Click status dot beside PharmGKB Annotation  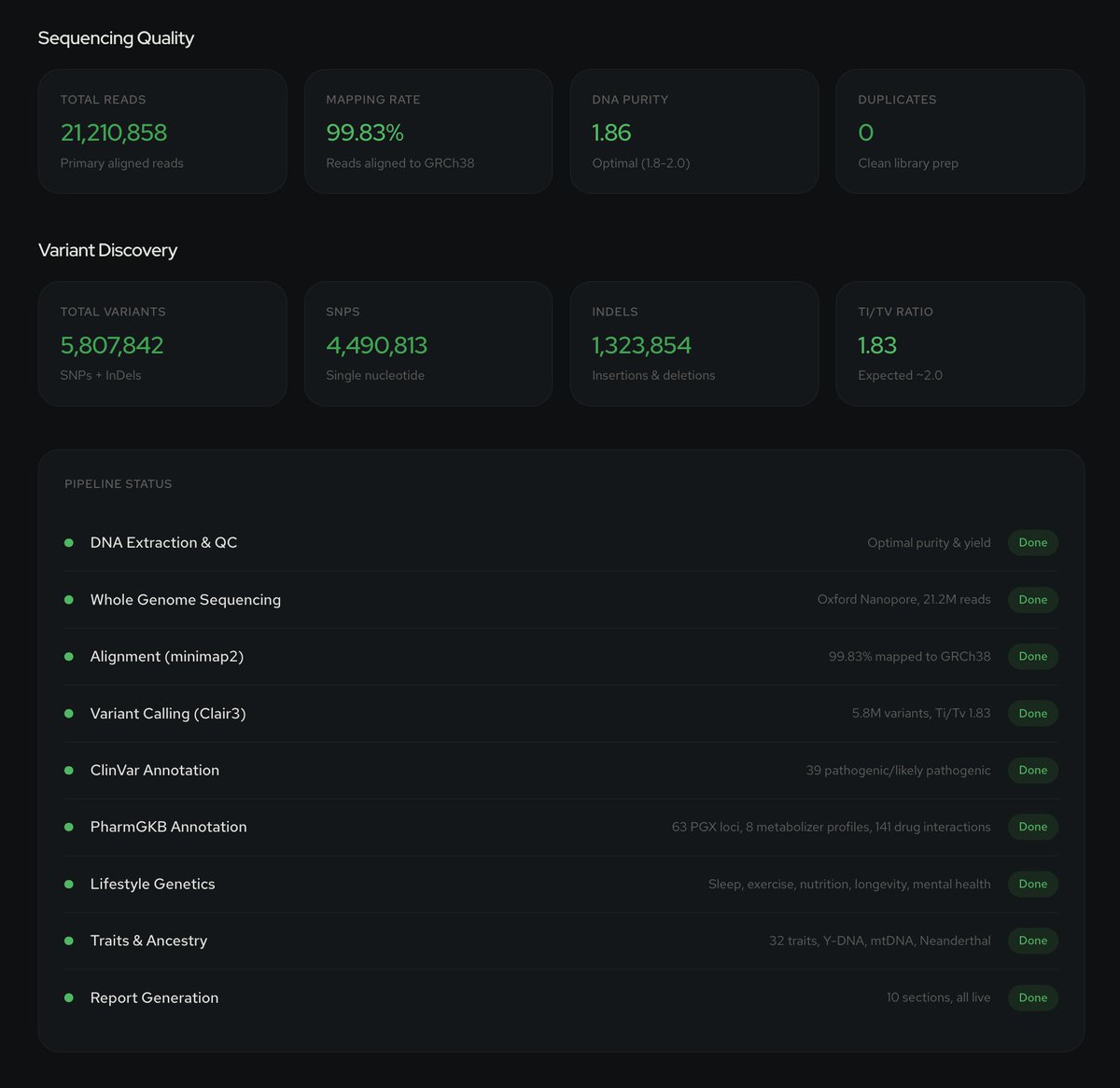tap(68, 828)
